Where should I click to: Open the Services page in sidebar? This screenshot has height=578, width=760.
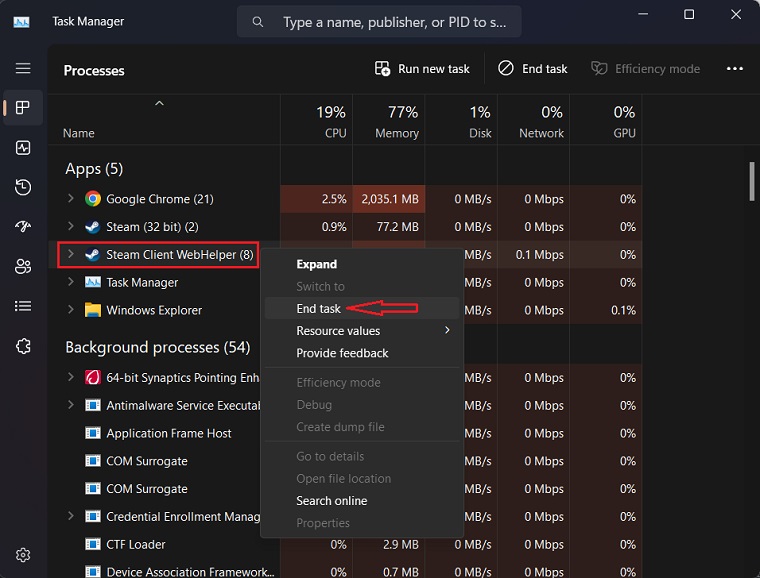pos(23,346)
